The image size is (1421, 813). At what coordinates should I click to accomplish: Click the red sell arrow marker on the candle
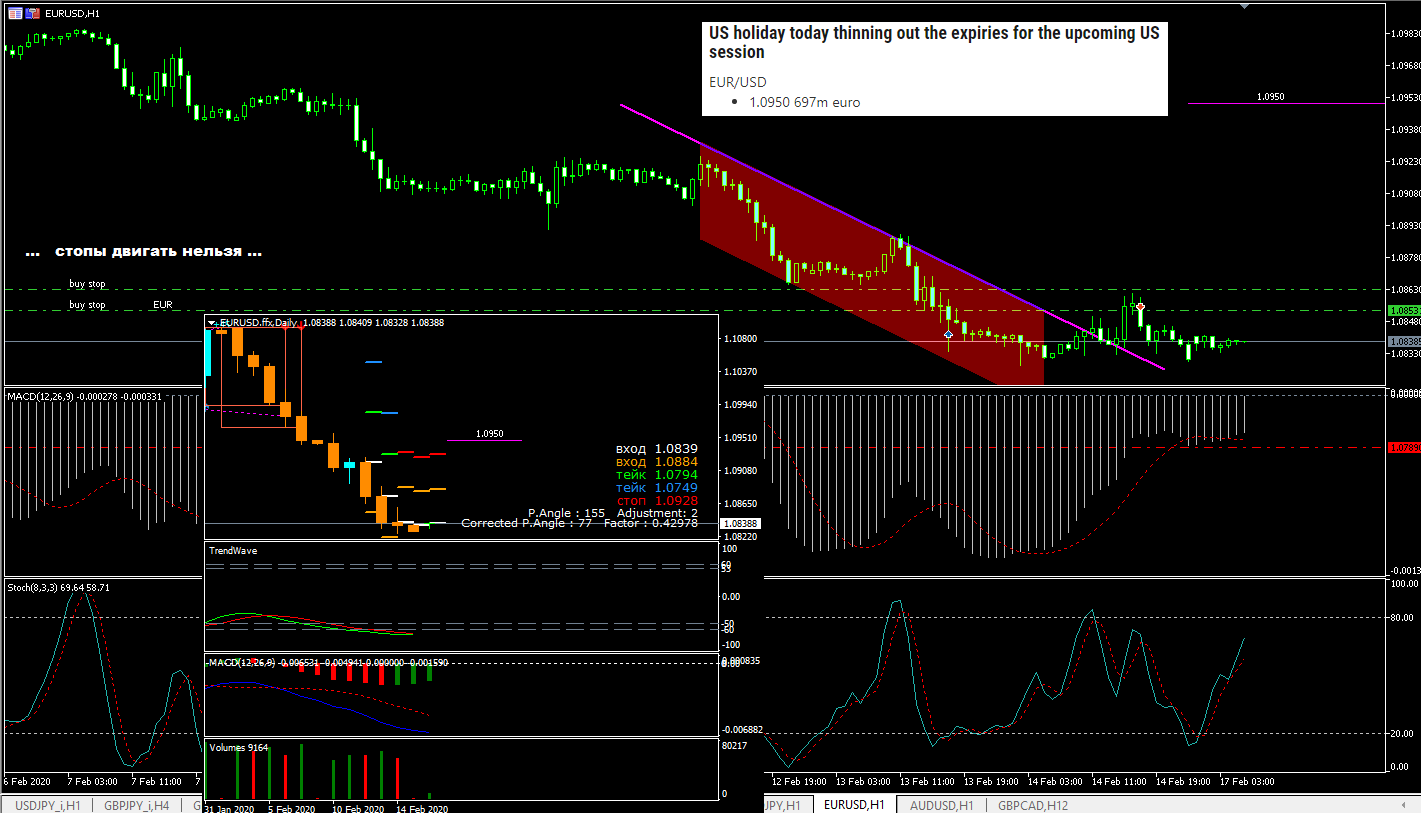tap(1140, 307)
